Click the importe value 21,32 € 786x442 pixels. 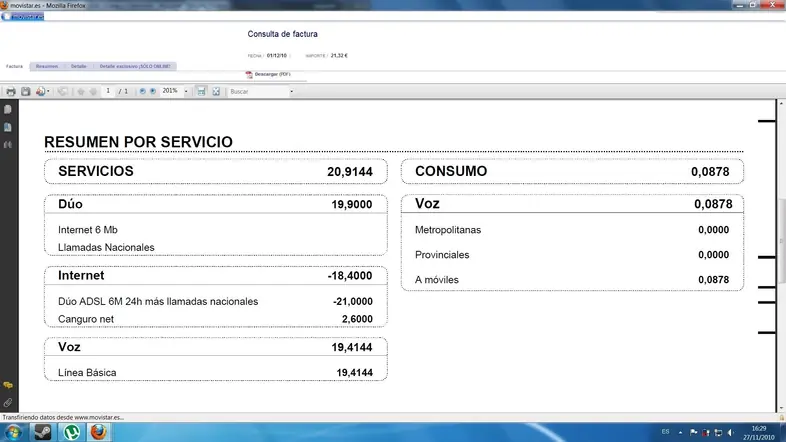coord(339,56)
